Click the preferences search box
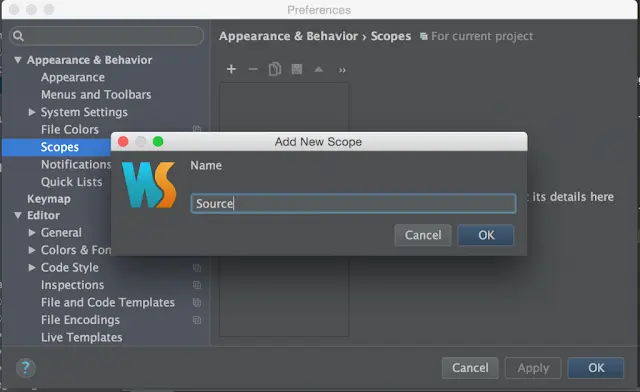The height and width of the screenshot is (392, 640). pos(107,36)
